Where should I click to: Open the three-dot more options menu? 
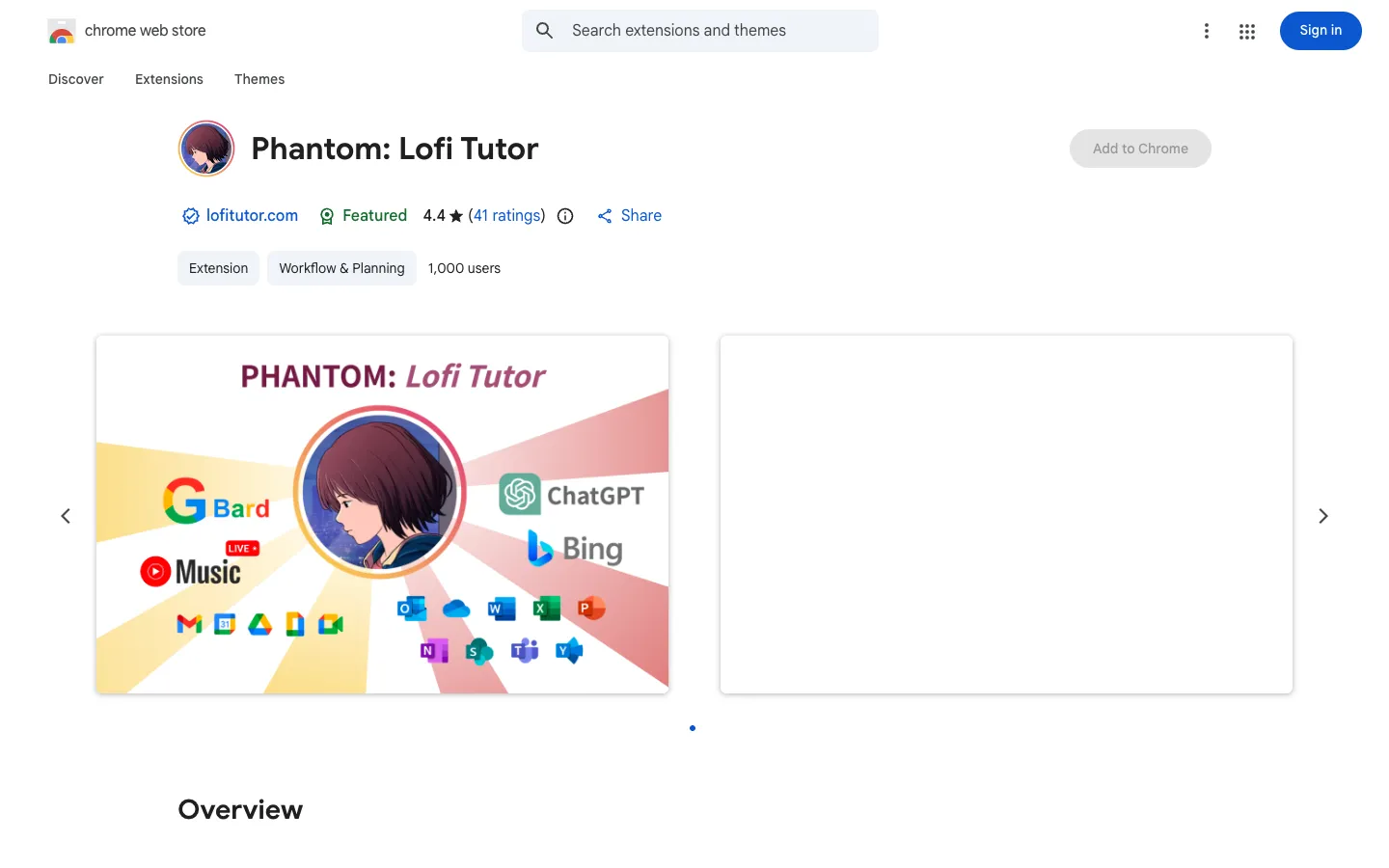pyautogui.click(x=1207, y=31)
